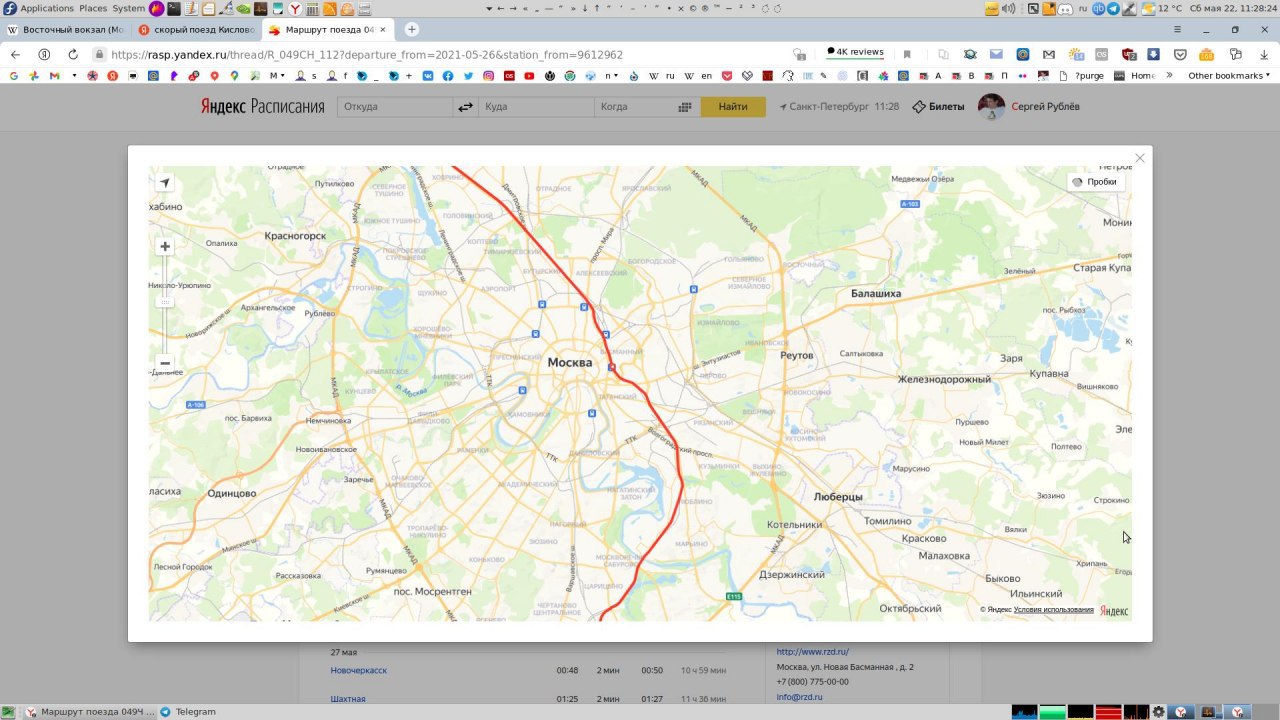The height and width of the screenshot is (720, 1280).
Task: Open the YouTube bookmark
Action: point(529,76)
